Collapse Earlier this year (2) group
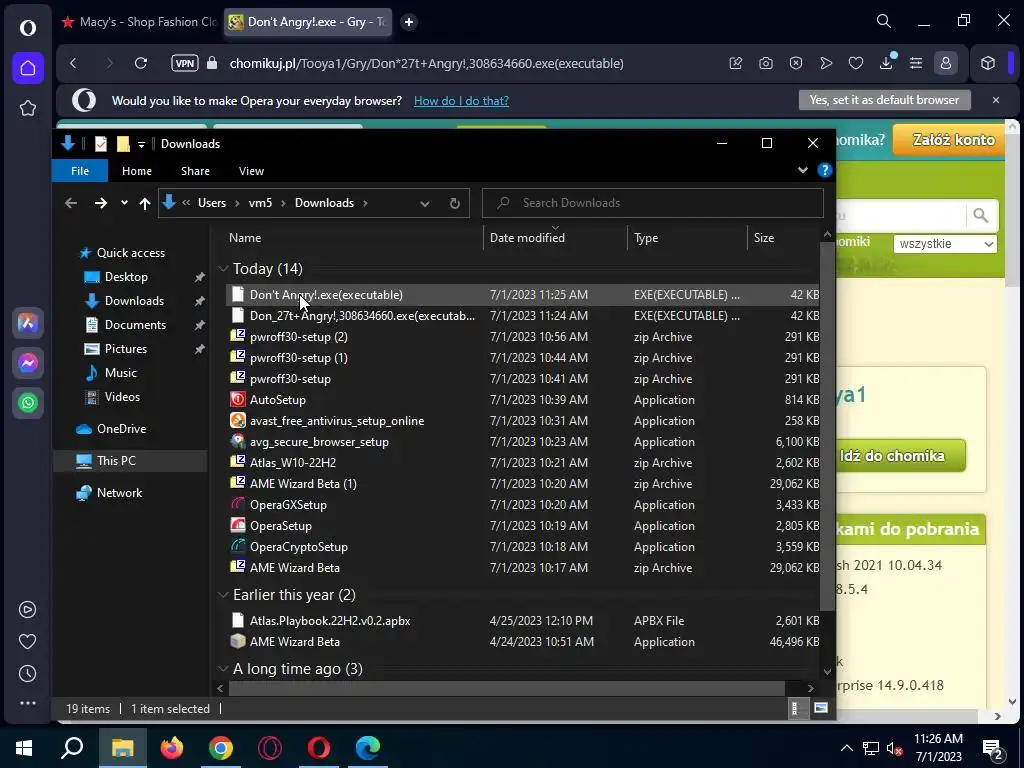Screen dimensions: 1024x768 pos(223,595)
